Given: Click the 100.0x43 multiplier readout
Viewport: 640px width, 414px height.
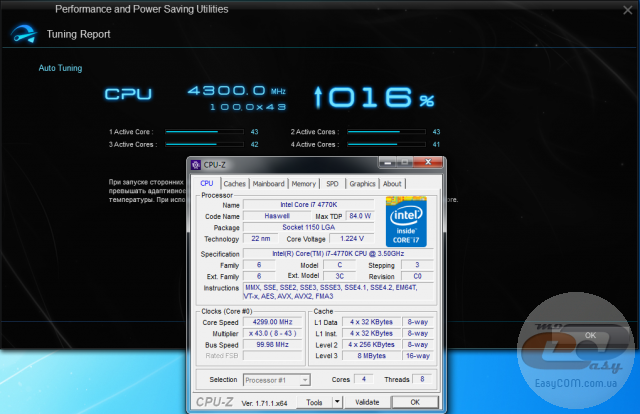Looking at the screenshot, I should click(x=248, y=107).
